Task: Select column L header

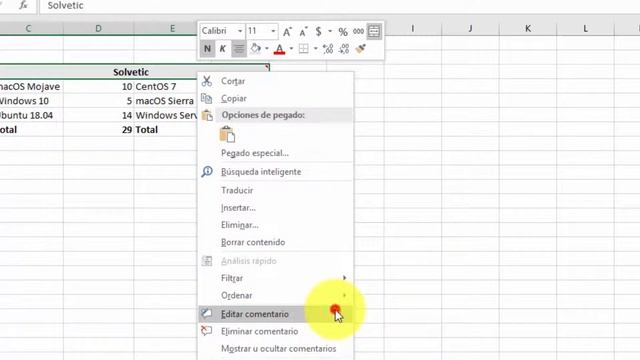Action: point(585,28)
